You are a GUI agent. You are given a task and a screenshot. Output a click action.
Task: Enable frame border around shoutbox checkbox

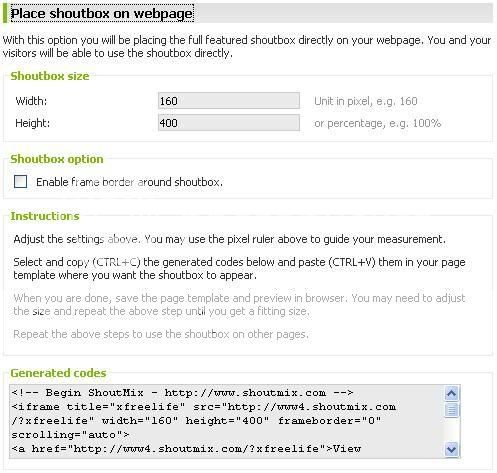[20, 182]
